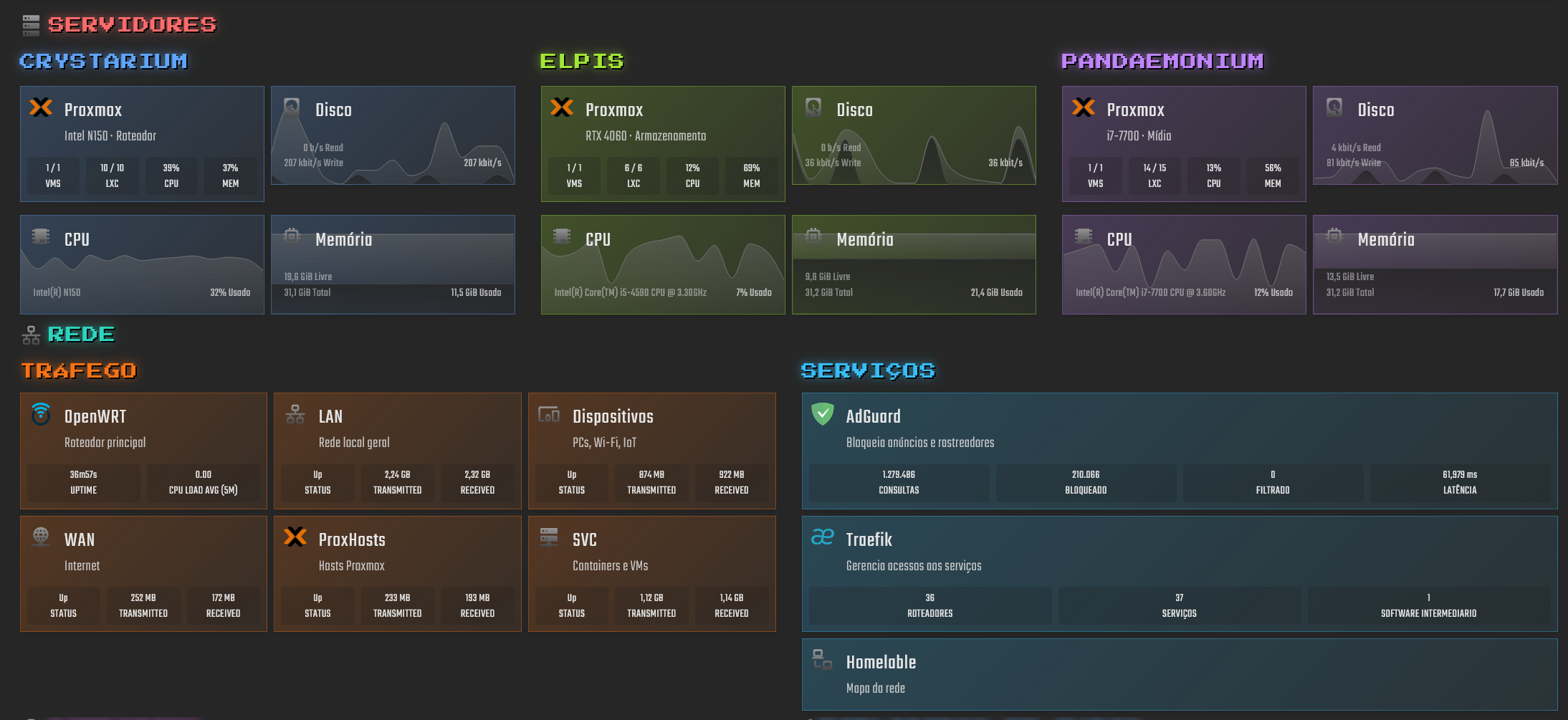
Task: Open the AdGuard service title
Action: pyautogui.click(x=873, y=416)
